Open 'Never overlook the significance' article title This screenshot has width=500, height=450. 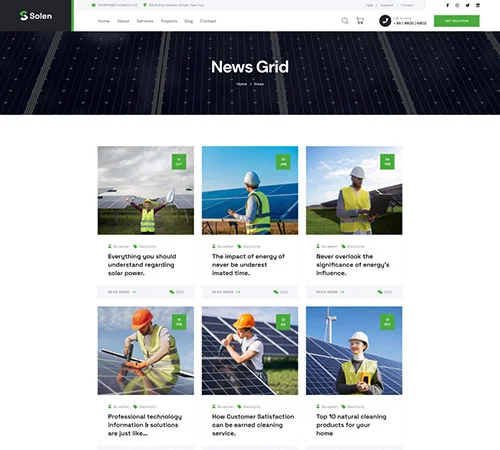point(353,265)
